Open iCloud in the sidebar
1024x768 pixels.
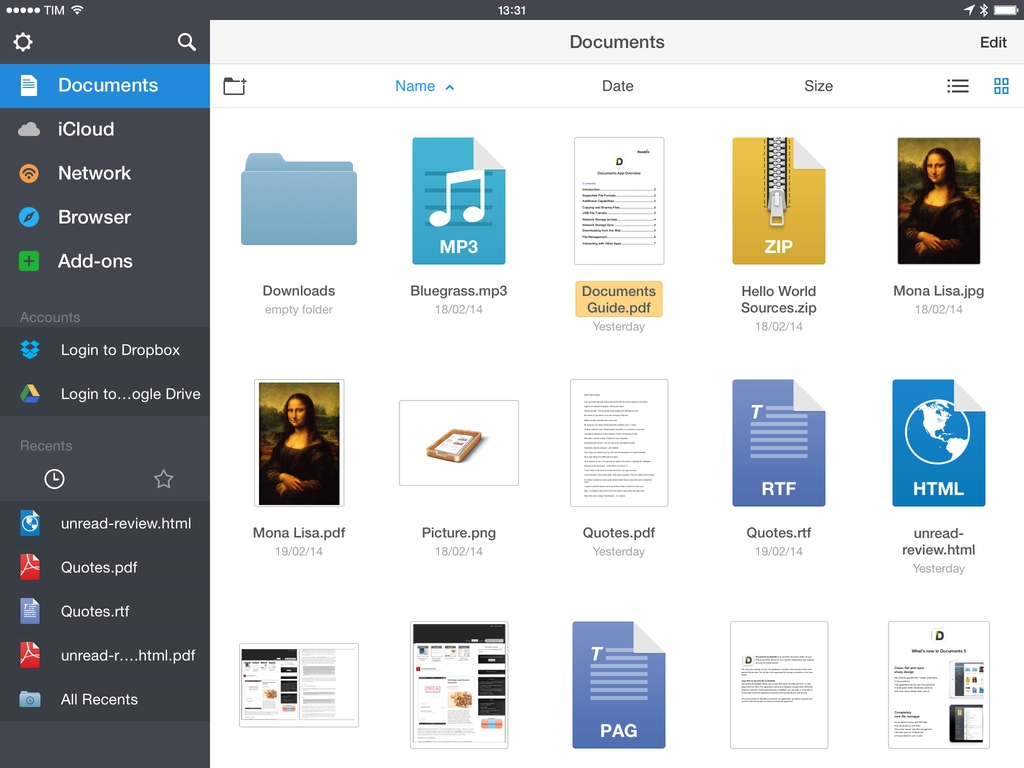point(105,129)
